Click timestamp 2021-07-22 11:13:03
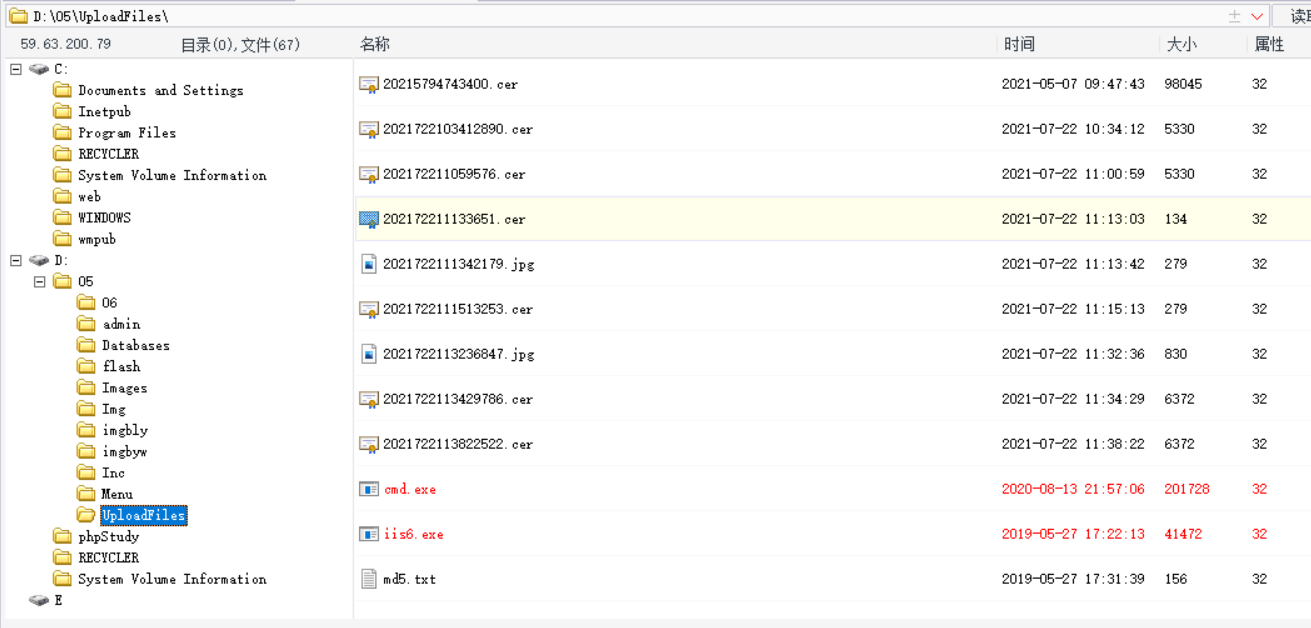Viewport: 1311px width, 628px height. pos(1073,219)
